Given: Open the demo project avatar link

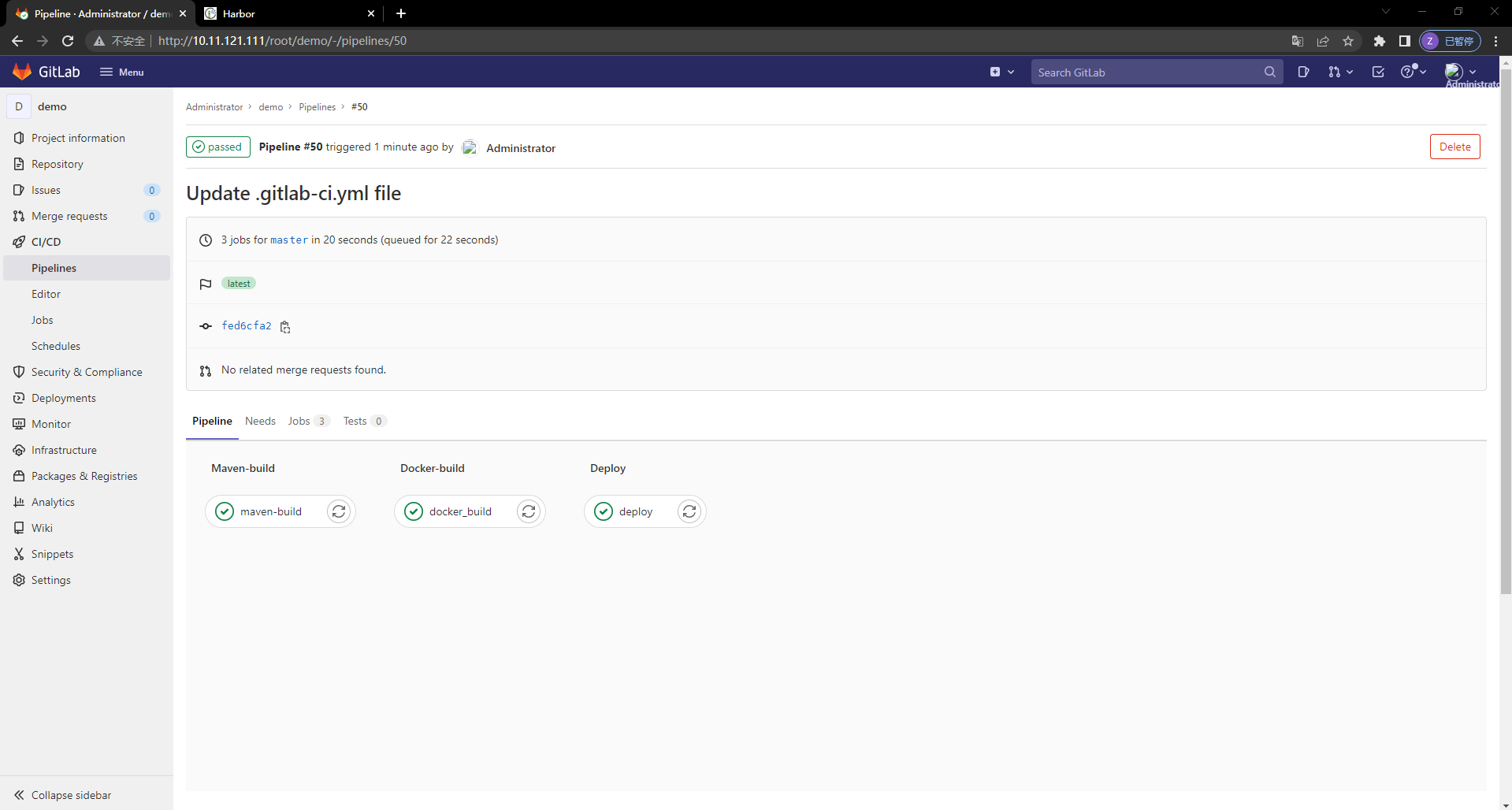Looking at the screenshot, I should tap(19, 106).
